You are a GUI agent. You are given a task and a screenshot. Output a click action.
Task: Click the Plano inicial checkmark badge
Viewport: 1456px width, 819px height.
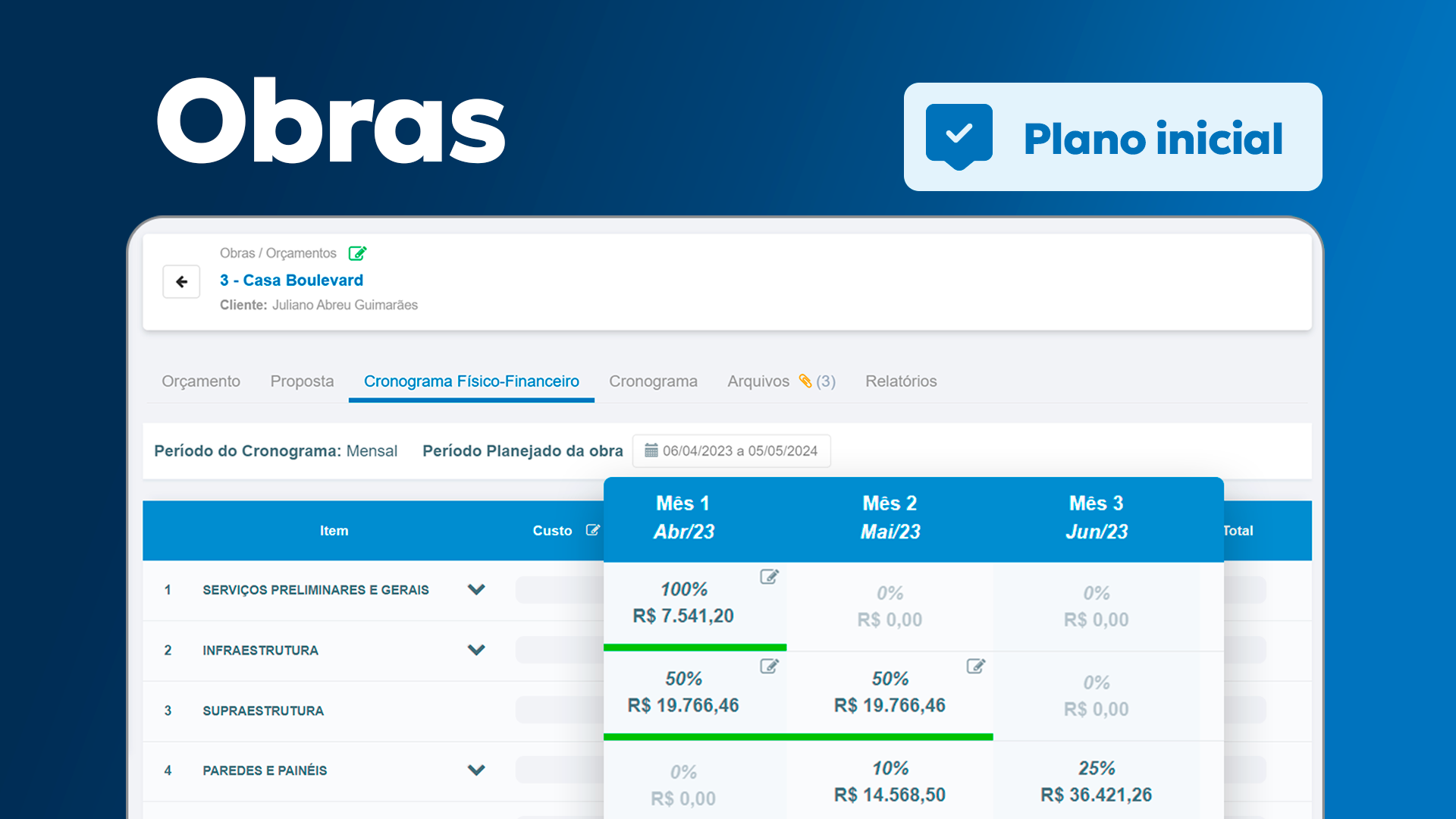pos(959,136)
